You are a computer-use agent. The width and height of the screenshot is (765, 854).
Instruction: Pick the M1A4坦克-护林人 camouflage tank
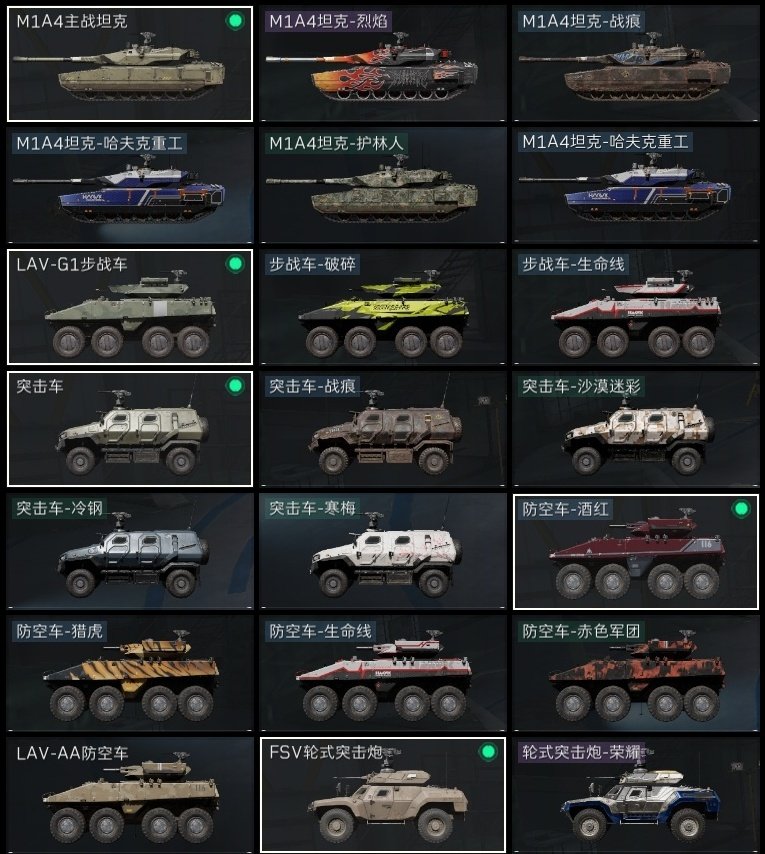[x=383, y=185]
